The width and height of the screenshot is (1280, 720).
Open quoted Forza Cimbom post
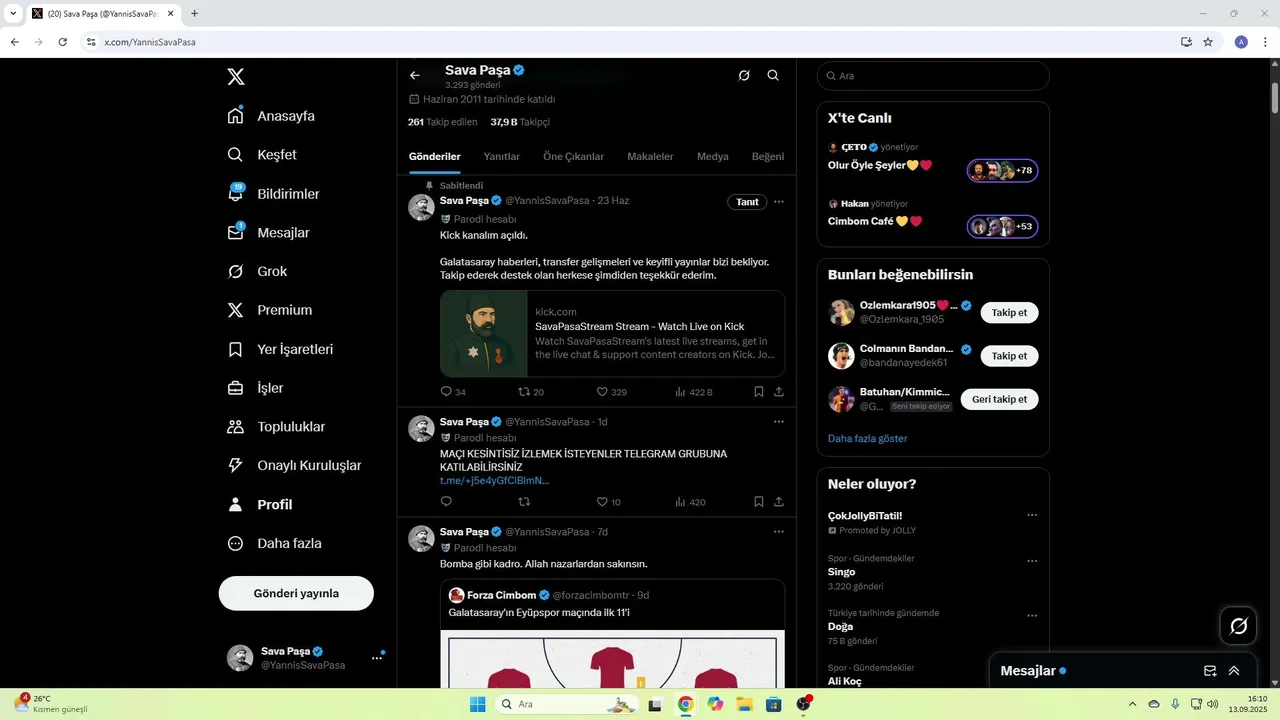pyautogui.click(x=612, y=633)
